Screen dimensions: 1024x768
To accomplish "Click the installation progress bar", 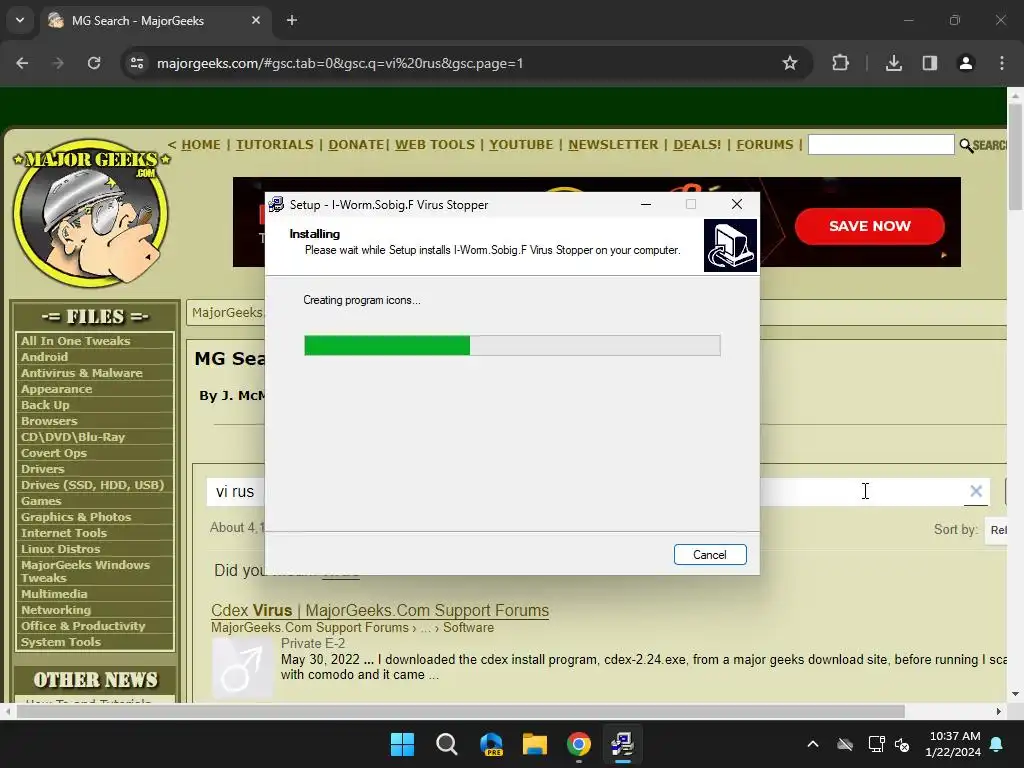I will 512,345.
